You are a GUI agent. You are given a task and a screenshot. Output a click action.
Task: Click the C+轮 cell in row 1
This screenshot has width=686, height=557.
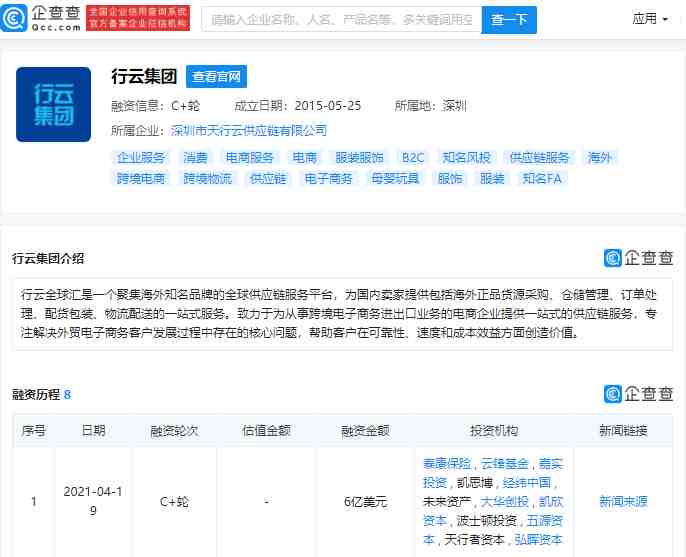(x=174, y=501)
